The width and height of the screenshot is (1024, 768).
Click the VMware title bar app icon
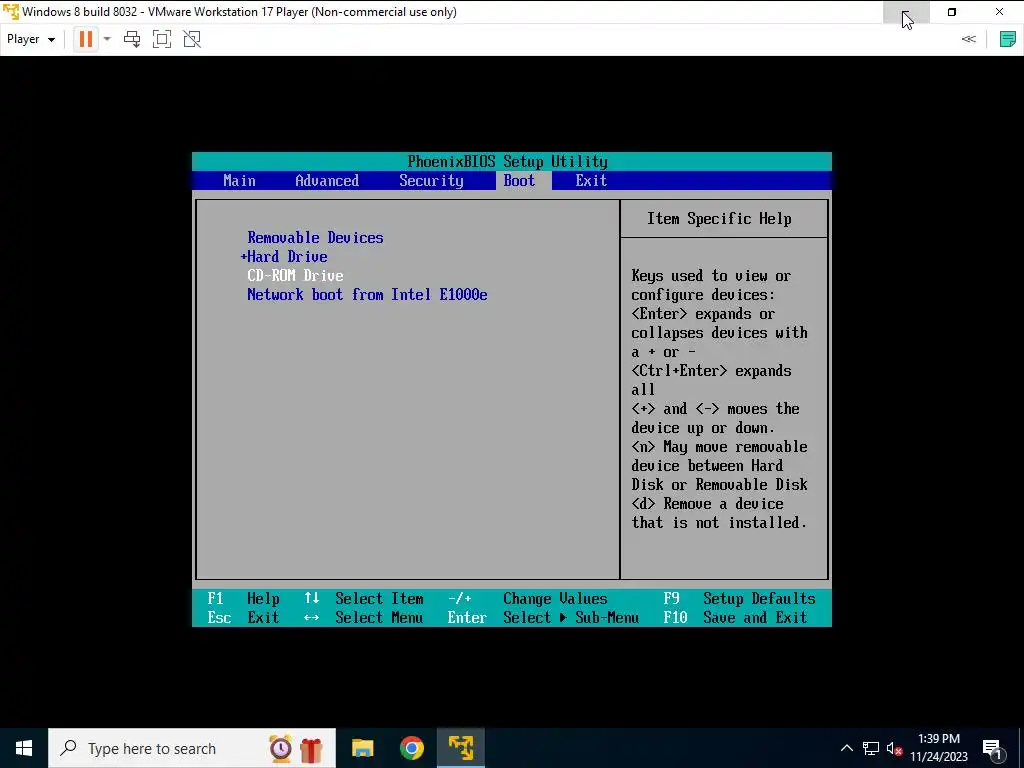(x=11, y=12)
